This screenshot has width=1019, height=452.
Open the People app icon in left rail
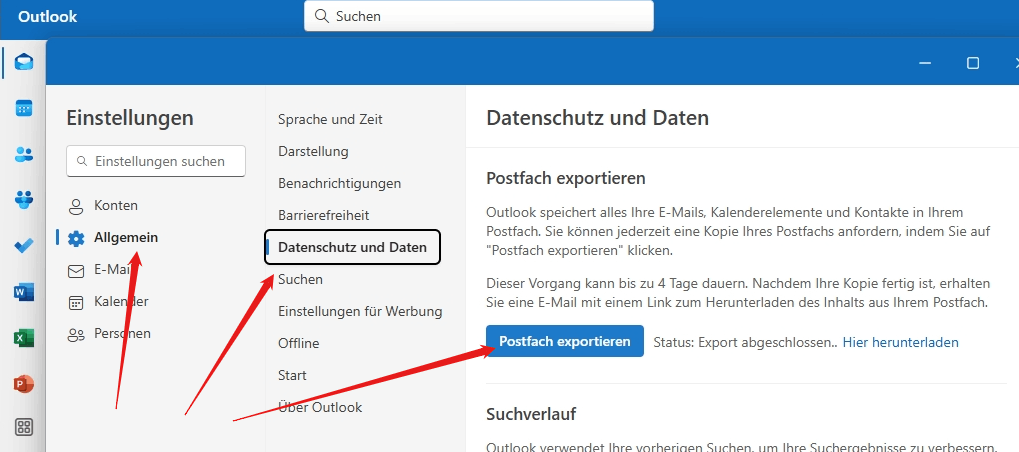tap(24, 155)
